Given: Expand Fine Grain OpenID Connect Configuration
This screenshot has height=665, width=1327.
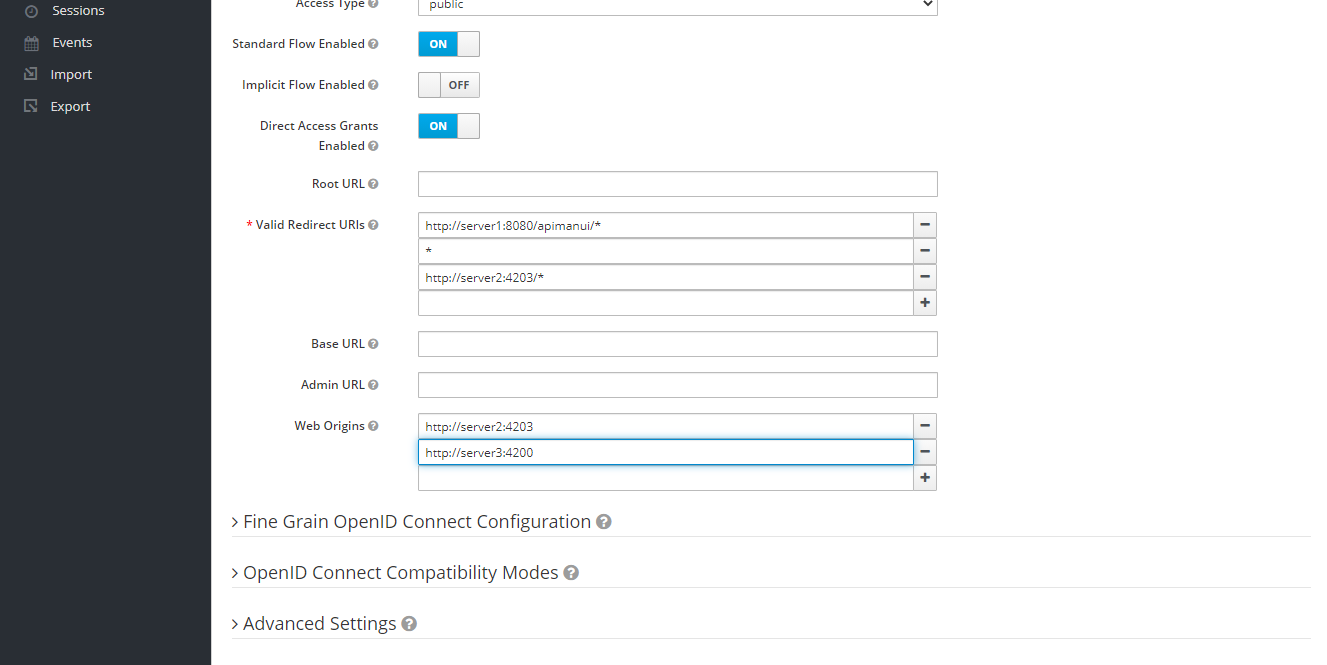Looking at the screenshot, I should (417, 521).
